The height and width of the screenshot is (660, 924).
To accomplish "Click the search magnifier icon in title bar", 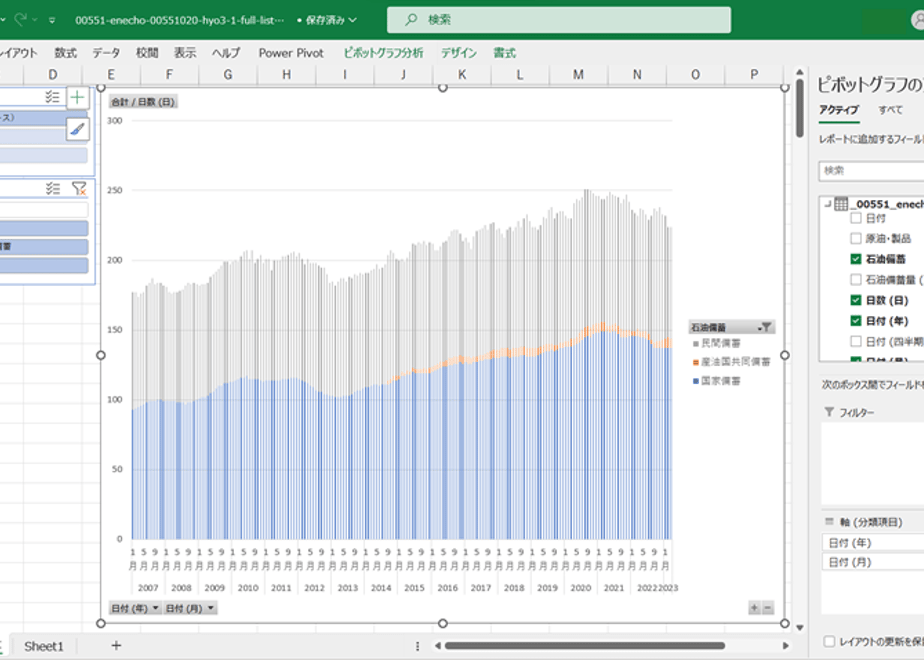I will click(411, 19).
